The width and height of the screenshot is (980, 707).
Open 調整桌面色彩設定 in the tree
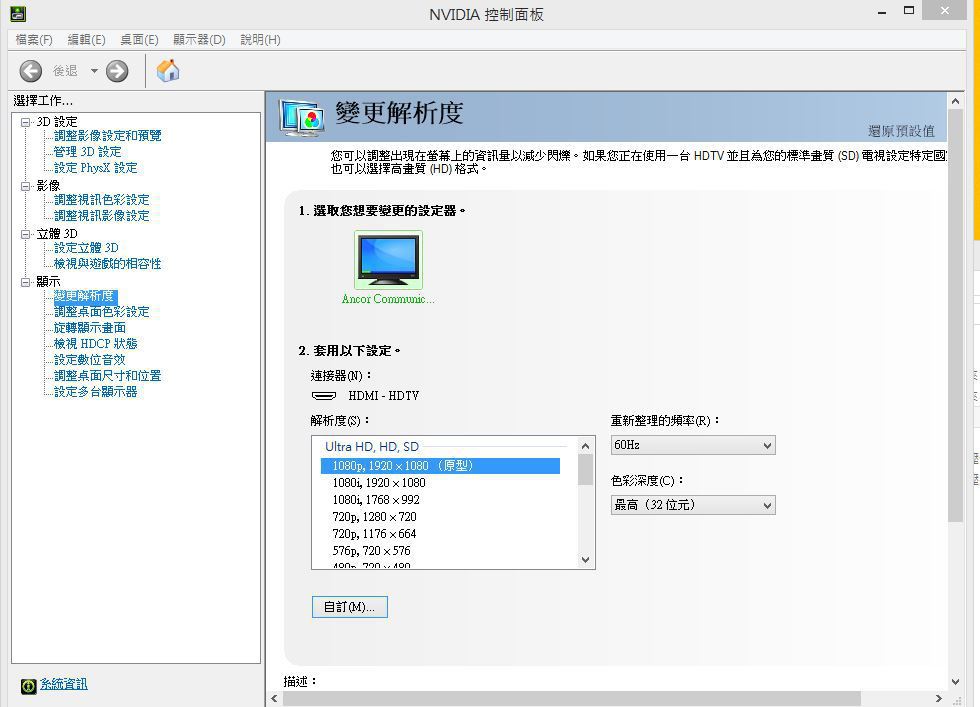pos(101,312)
